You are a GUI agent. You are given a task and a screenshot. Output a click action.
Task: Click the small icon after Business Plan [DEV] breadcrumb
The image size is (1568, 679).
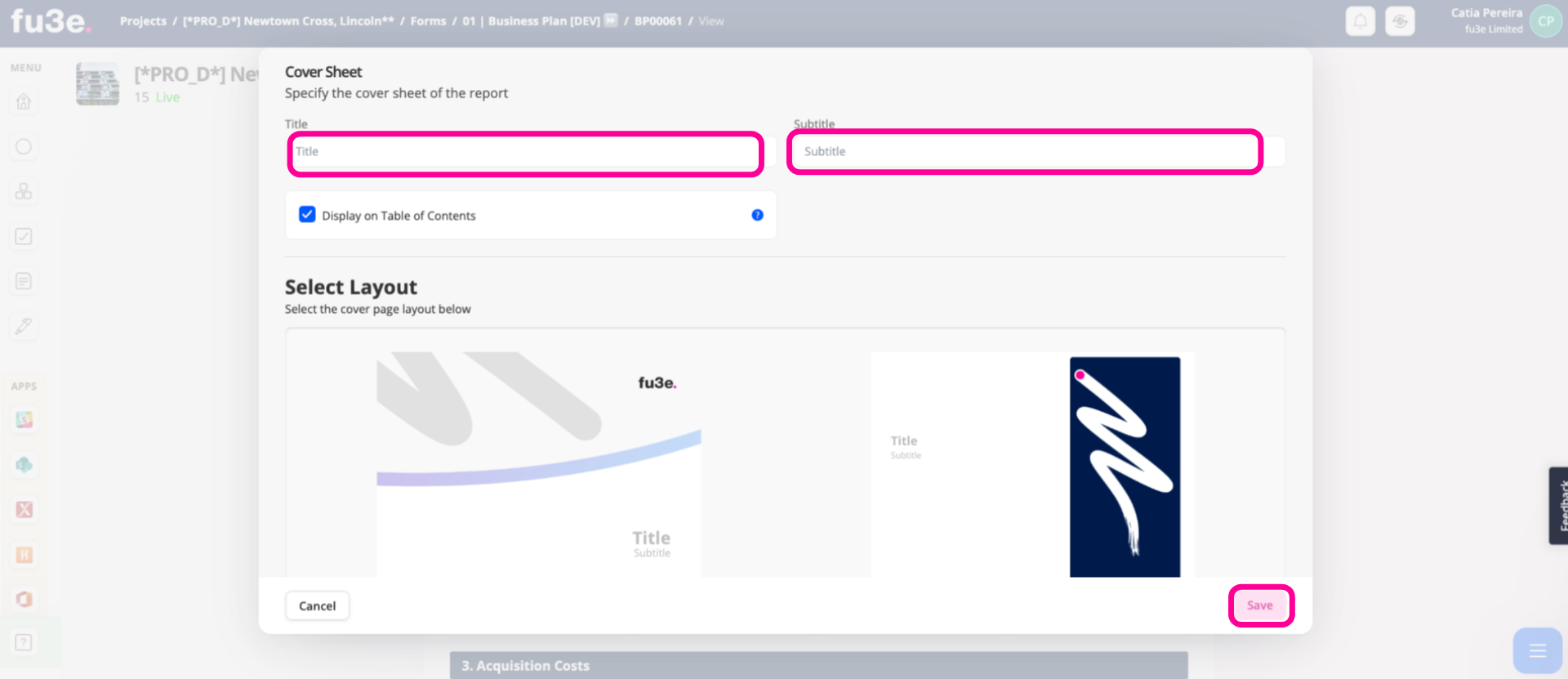610,20
